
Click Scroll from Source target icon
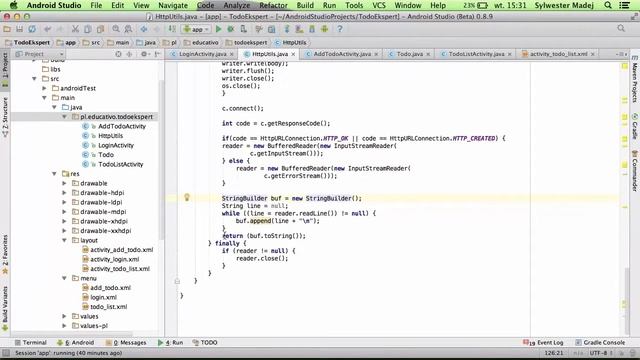coord(118,54)
